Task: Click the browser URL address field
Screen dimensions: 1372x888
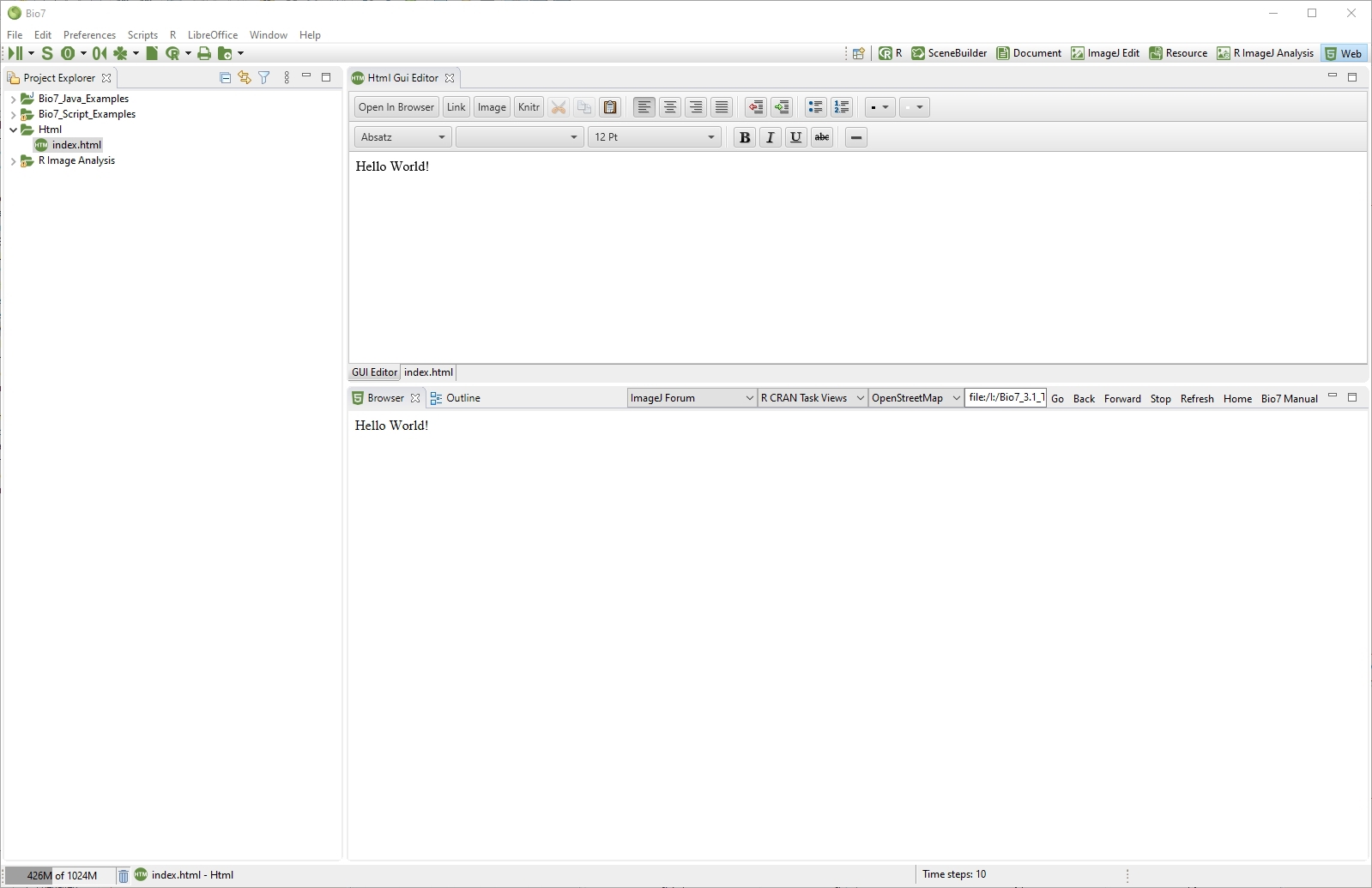Action: click(x=1006, y=398)
